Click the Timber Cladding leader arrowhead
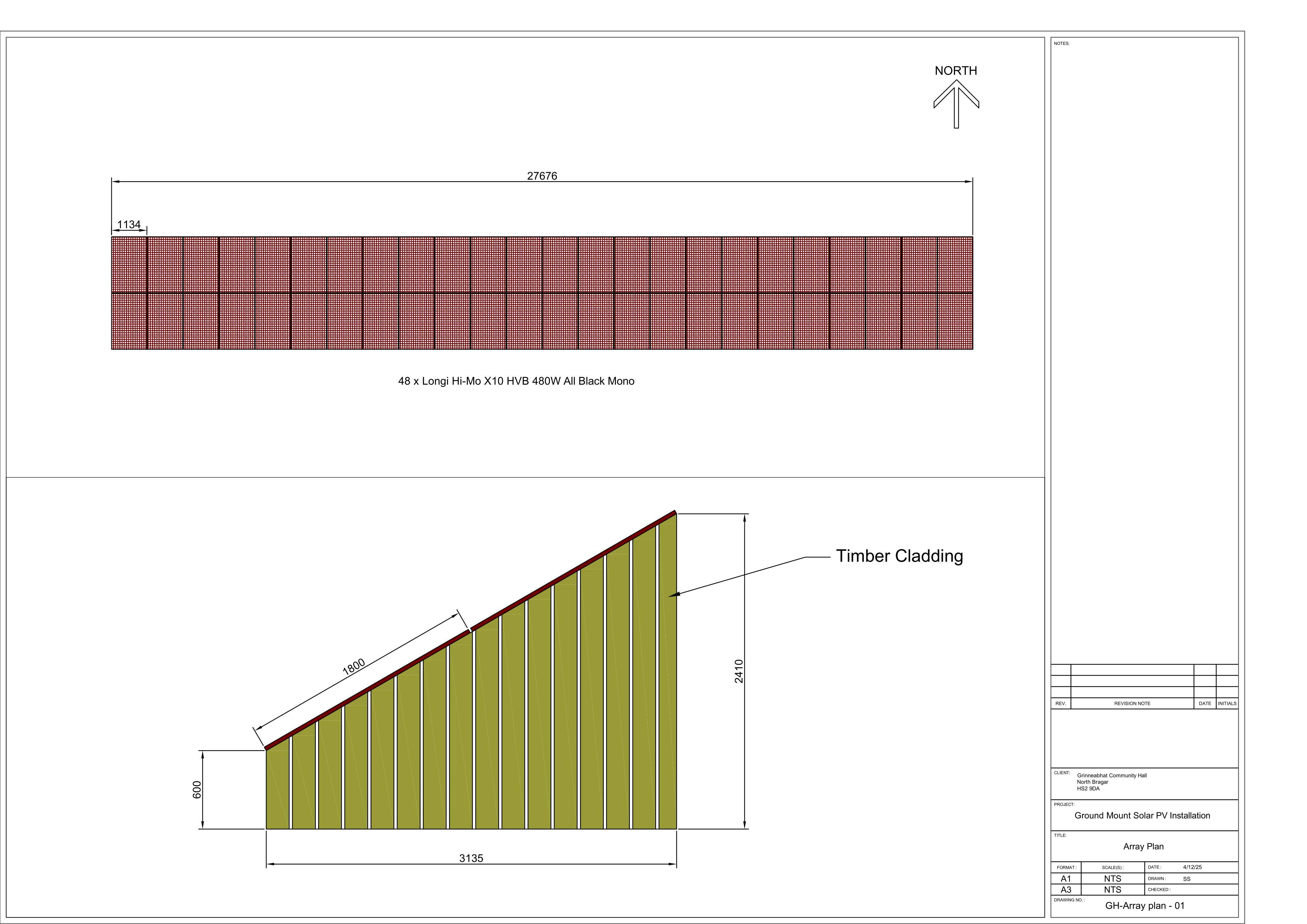1307x924 pixels. point(674,595)
